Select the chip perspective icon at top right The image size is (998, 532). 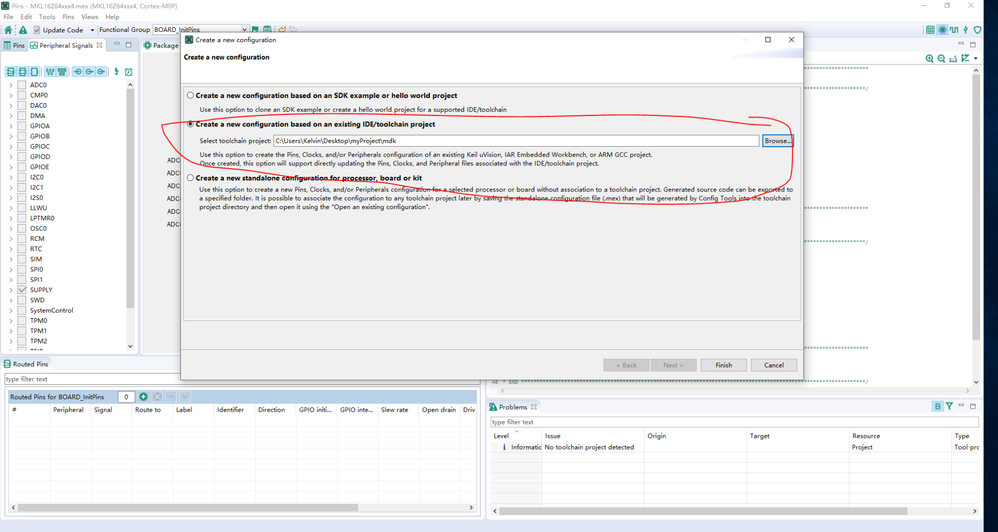(942, 30)
